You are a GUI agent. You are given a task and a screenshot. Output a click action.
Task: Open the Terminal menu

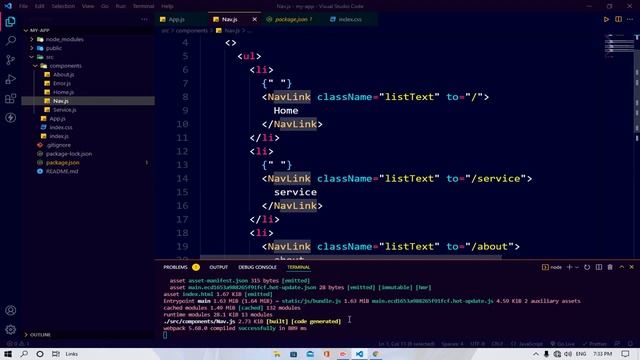(x=143, y=6)
